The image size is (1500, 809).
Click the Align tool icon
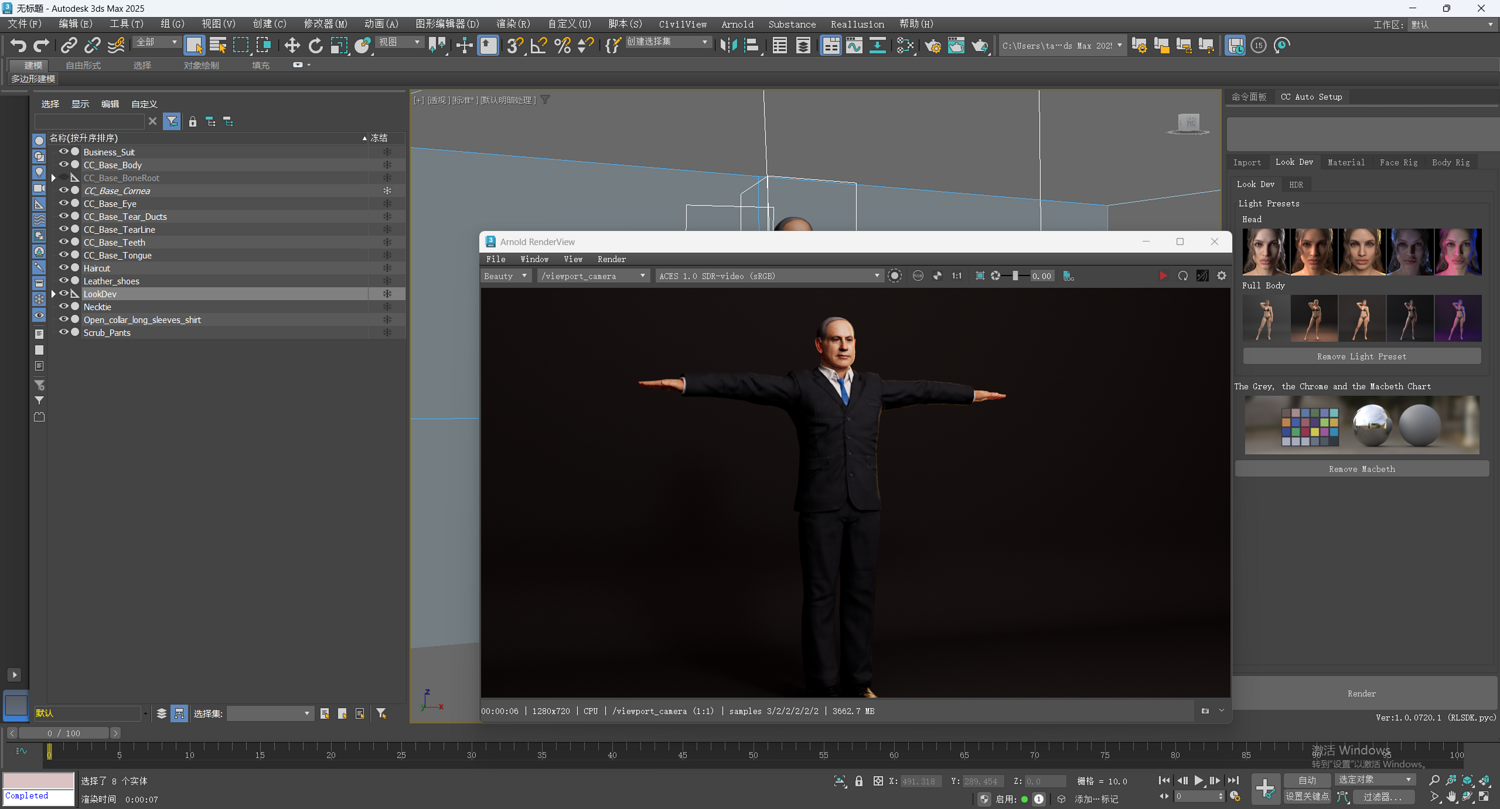751,45
